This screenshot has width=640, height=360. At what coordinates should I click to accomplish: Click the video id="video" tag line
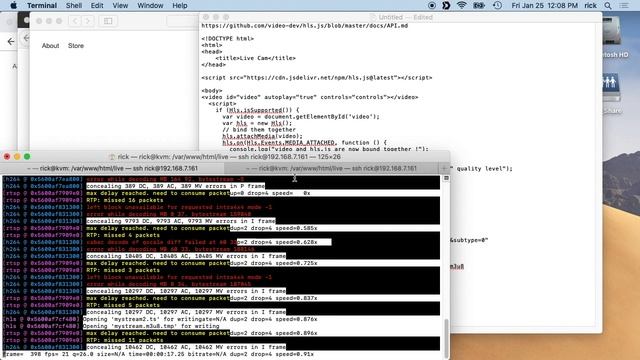click(x=310, y=97)
